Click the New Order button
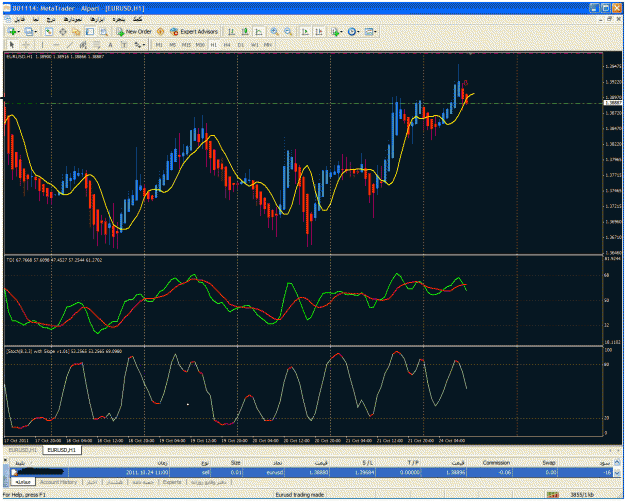The height and width of the screenshot is (501, 625). (x=134, y=31)
